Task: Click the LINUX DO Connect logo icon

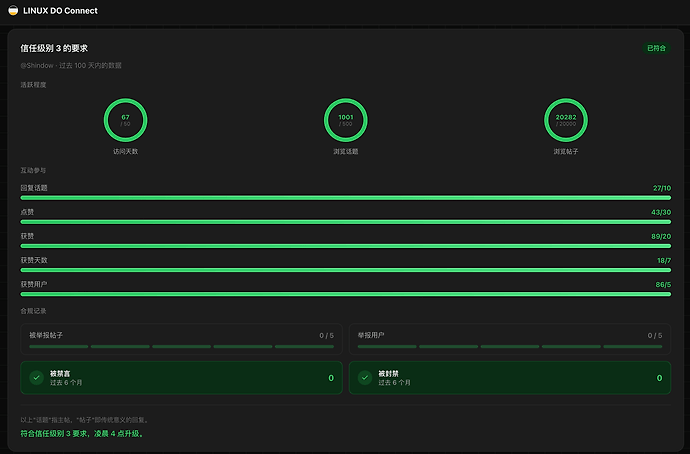Action: (13, 11)
